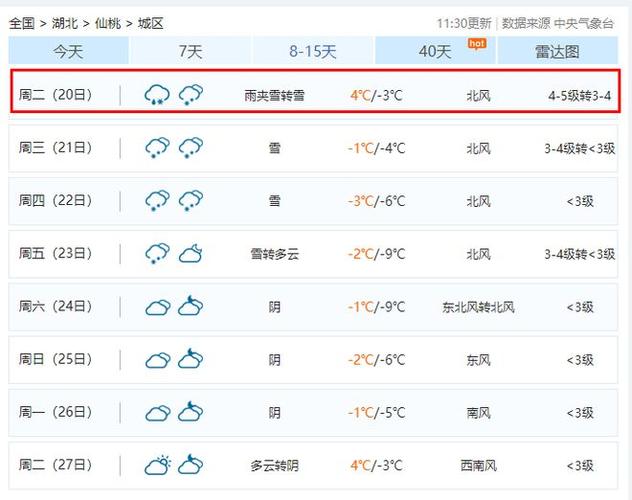Viewport: 632px width, 500px height.
Task: Click the 东北风转北风 wind direction
Action: pos(478,307)
